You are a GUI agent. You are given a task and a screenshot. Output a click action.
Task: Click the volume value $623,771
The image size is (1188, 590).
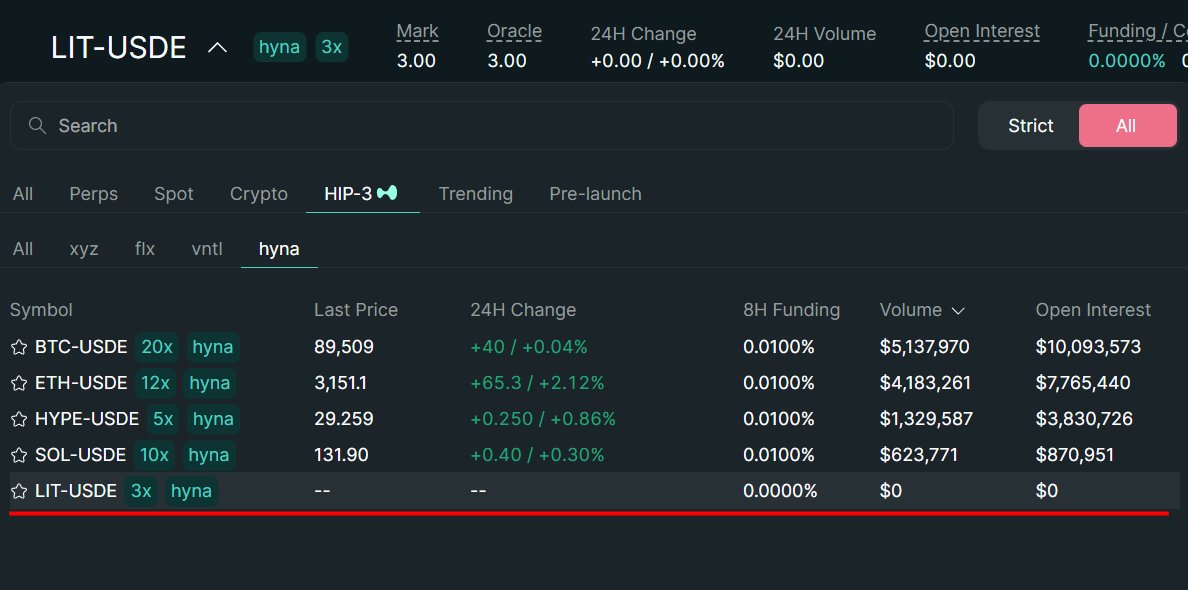point(919,455)
